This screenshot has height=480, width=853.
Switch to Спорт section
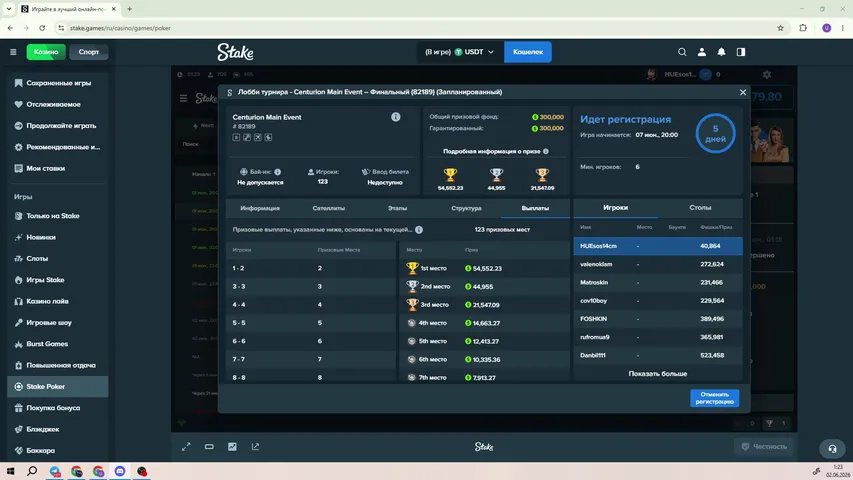tap(89, 52)
